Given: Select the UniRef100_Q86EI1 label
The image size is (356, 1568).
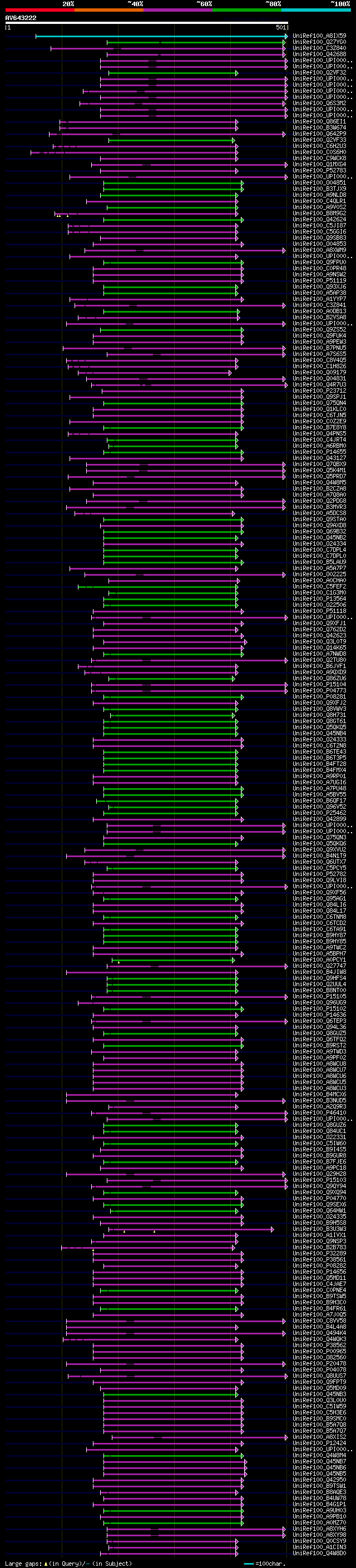Looking at the screenshot, I should pos(319,122).
